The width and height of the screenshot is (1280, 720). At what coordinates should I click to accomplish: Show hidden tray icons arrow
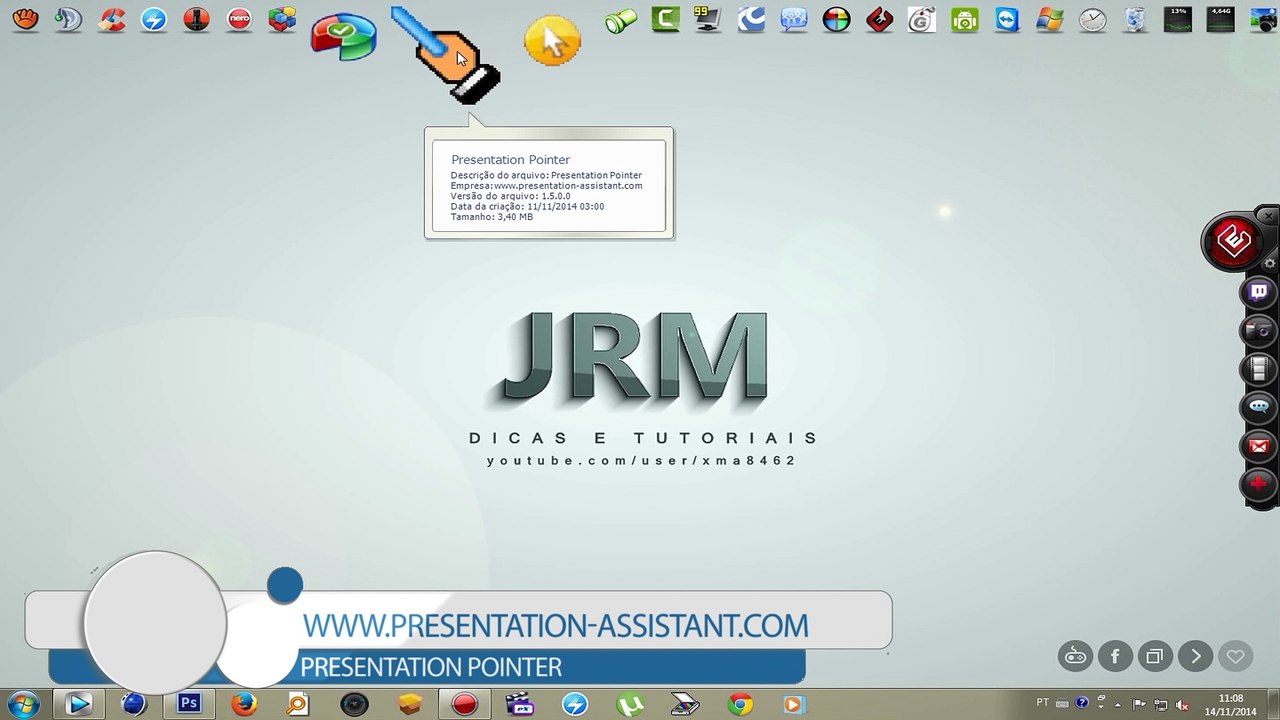[1120, 704]
